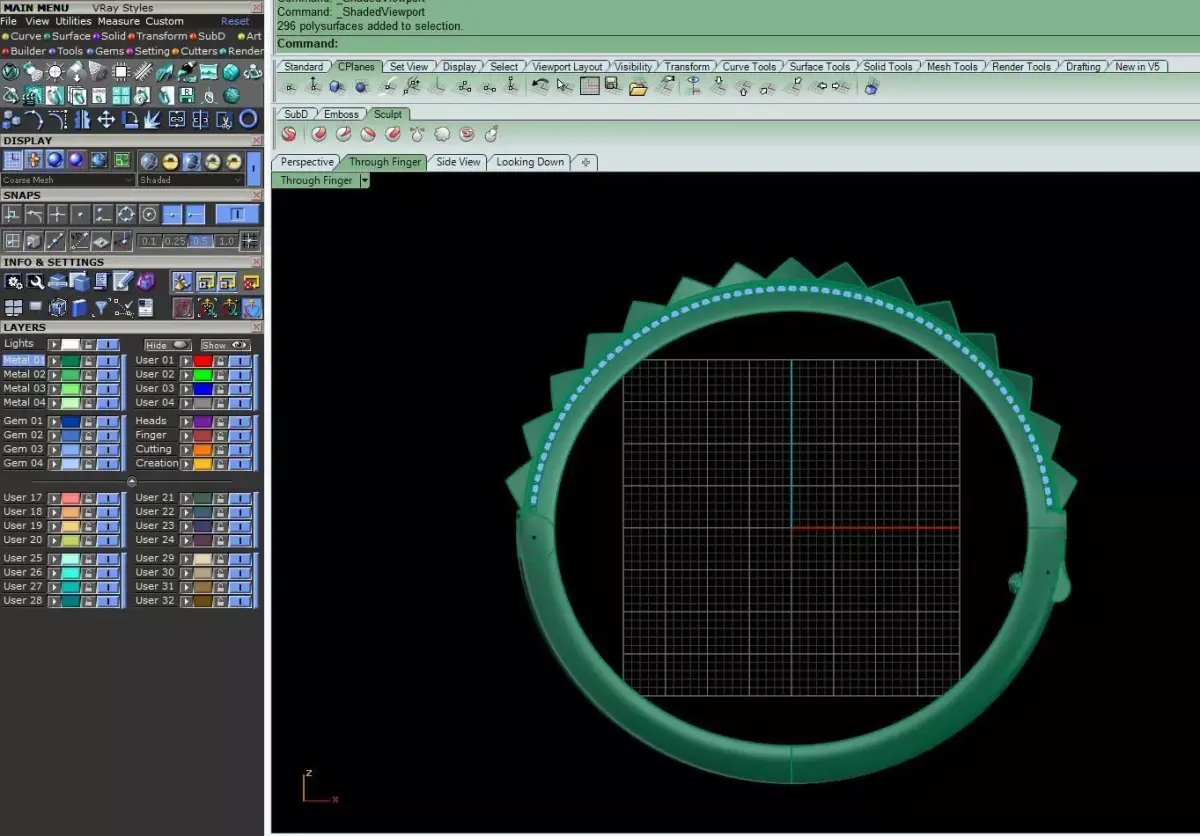Screen dimensions: 1200x836
Task: Open the Shaded display mode dropdown
Action: click(x=191, y=180)
